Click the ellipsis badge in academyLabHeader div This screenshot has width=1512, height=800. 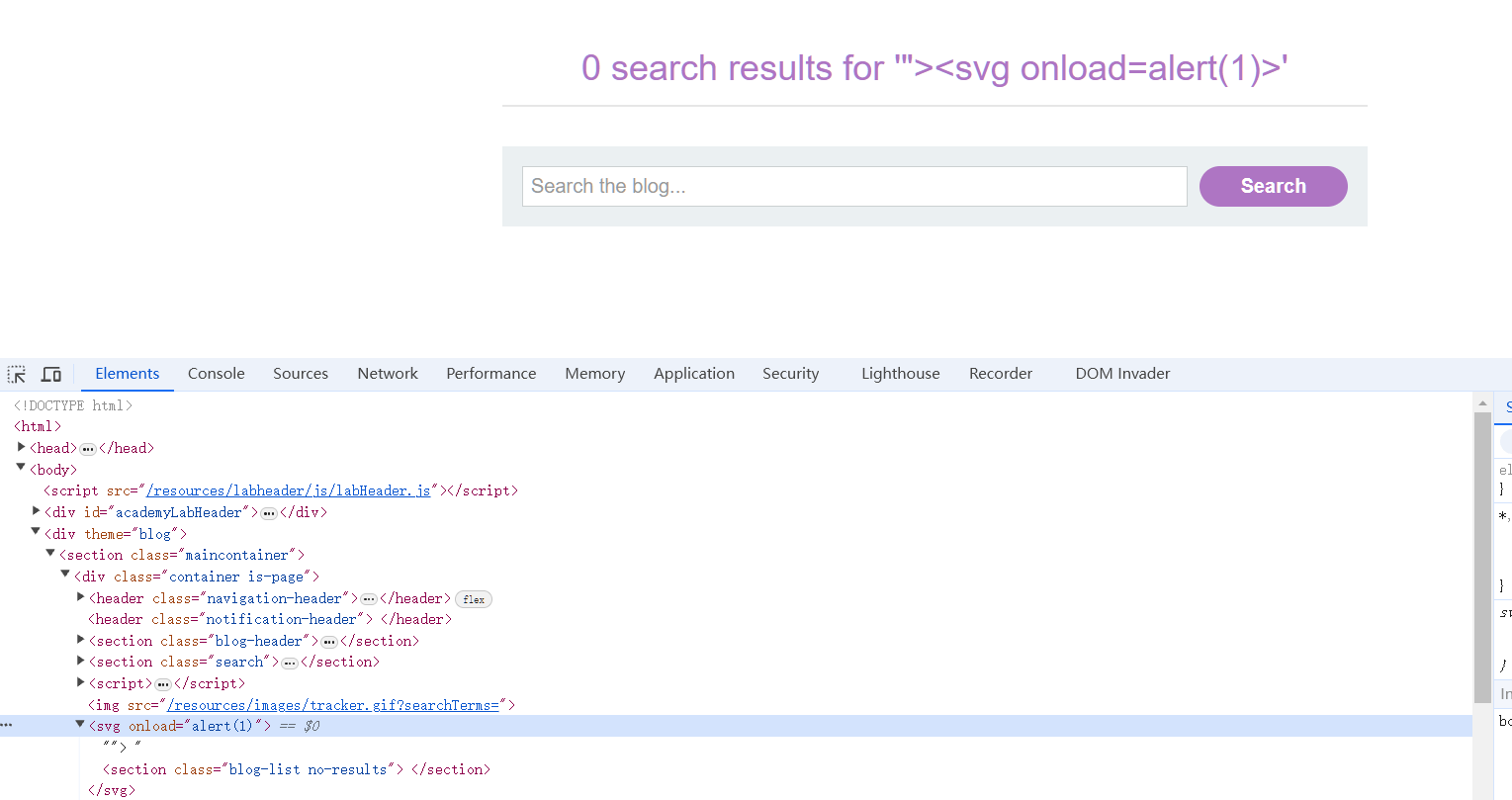pos(269,513)
